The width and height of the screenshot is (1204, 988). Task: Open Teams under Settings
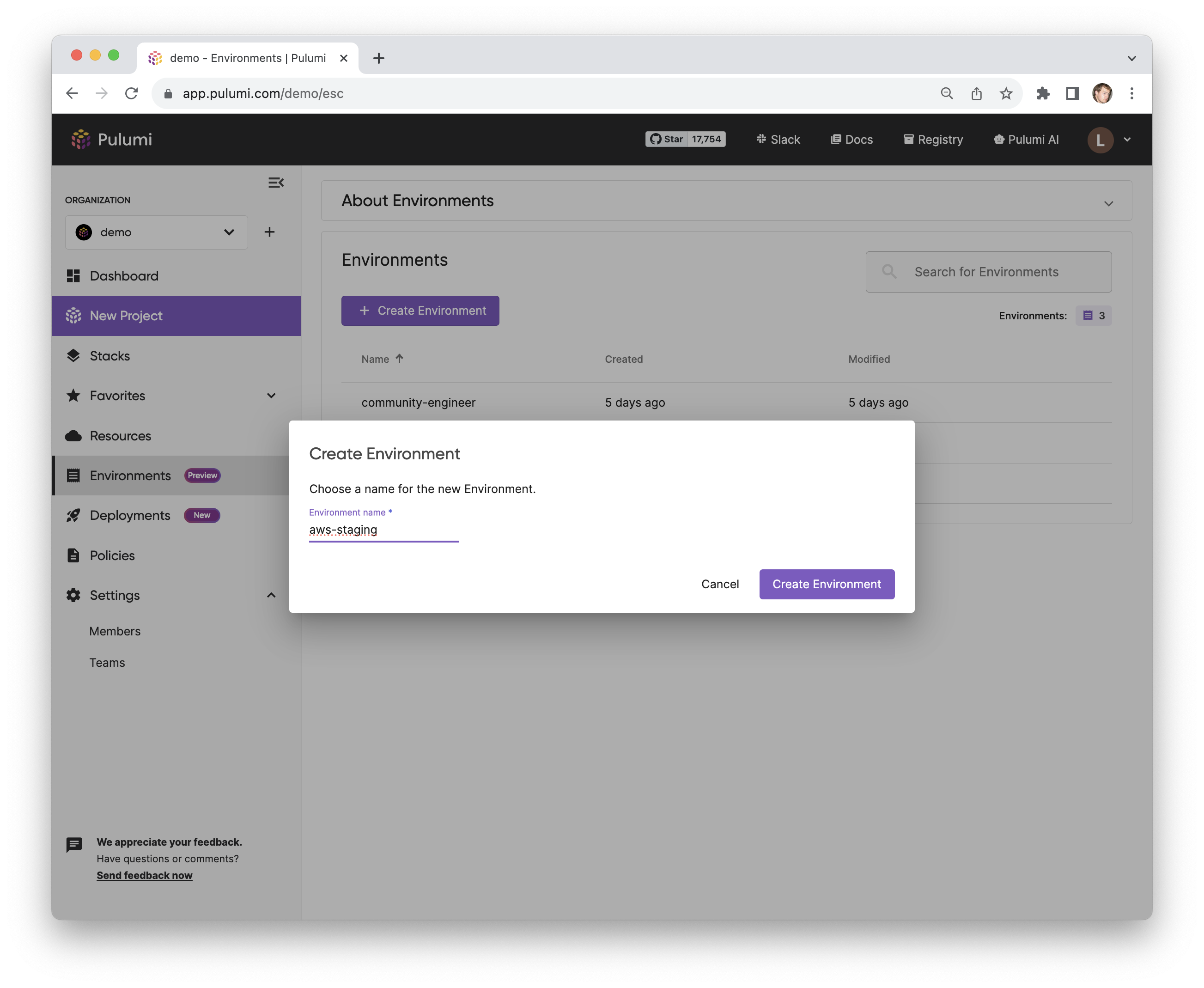click(107, 663)
